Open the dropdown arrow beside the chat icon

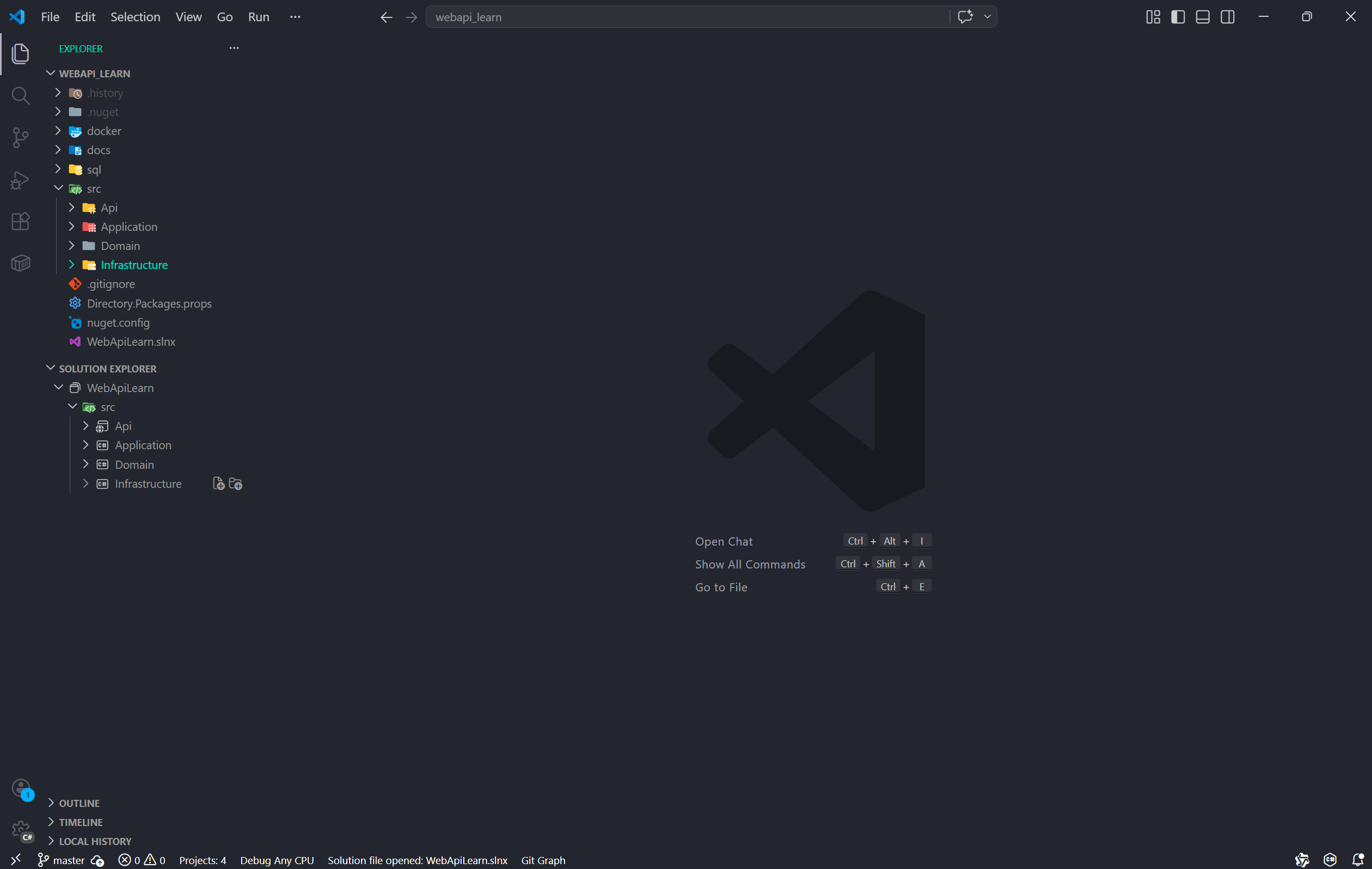[x=988, y=16]
